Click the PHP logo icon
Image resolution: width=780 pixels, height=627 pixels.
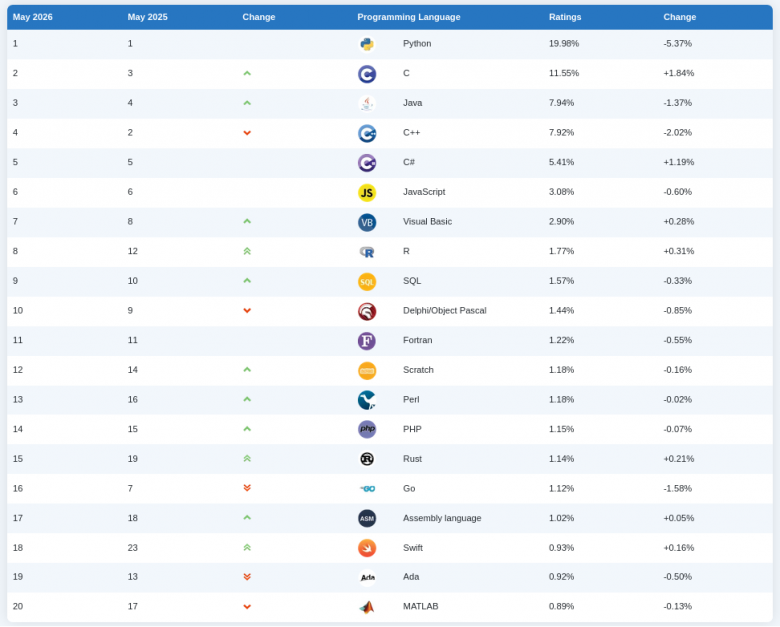[x=367, y=429]
